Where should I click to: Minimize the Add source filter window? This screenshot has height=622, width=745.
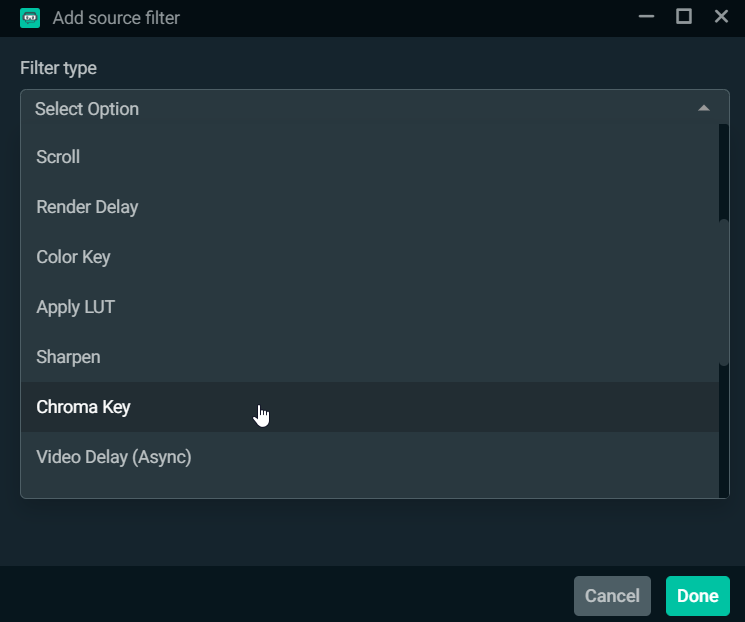(646, 17)
